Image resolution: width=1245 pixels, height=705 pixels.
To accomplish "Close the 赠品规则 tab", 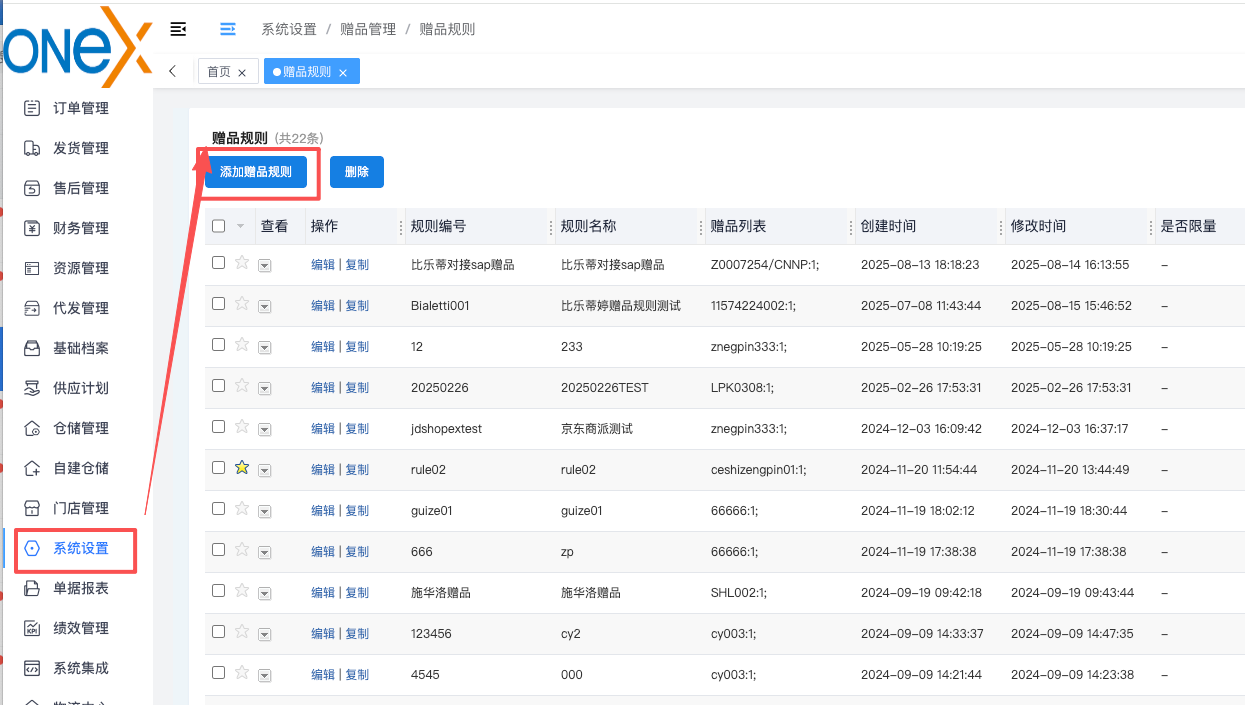I will 343,73.
